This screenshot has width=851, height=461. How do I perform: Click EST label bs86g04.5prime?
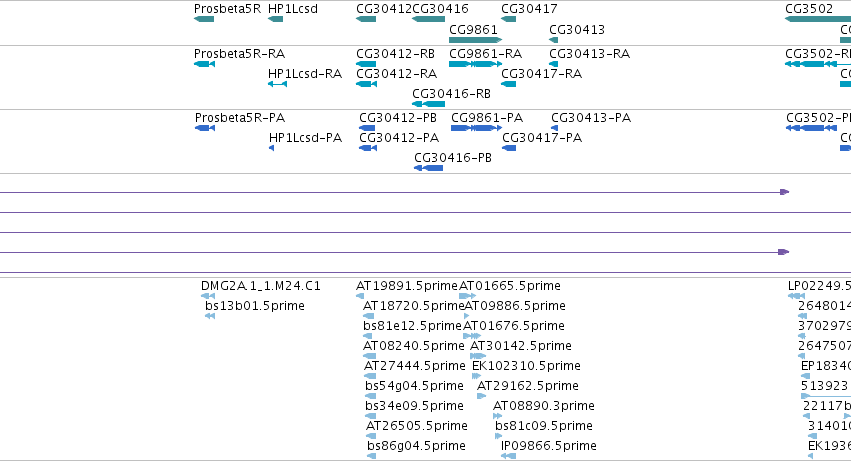tap(416, 446)
